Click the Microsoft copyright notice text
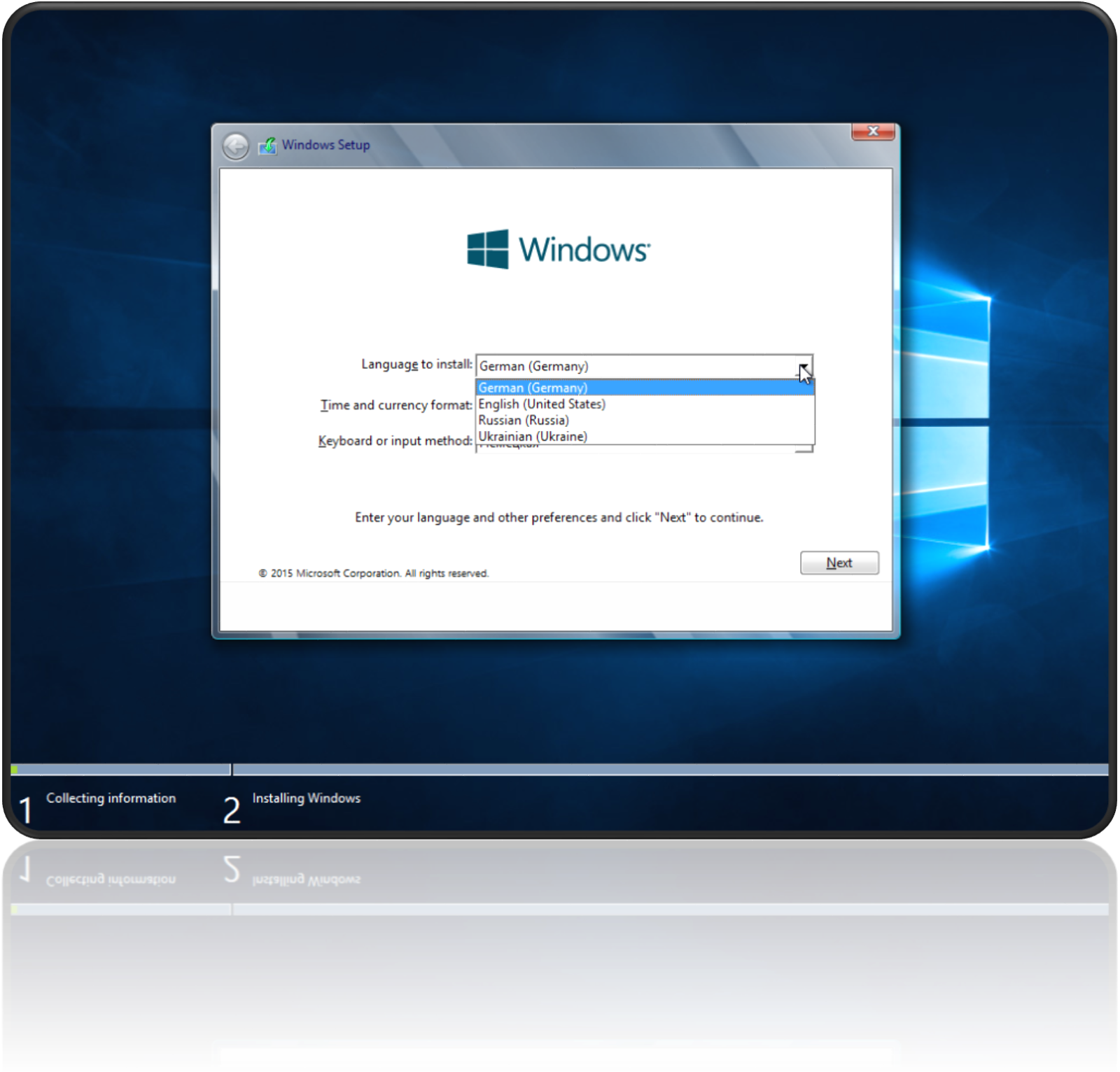This screenshot has width=1120, height=1072. point(374,573)
